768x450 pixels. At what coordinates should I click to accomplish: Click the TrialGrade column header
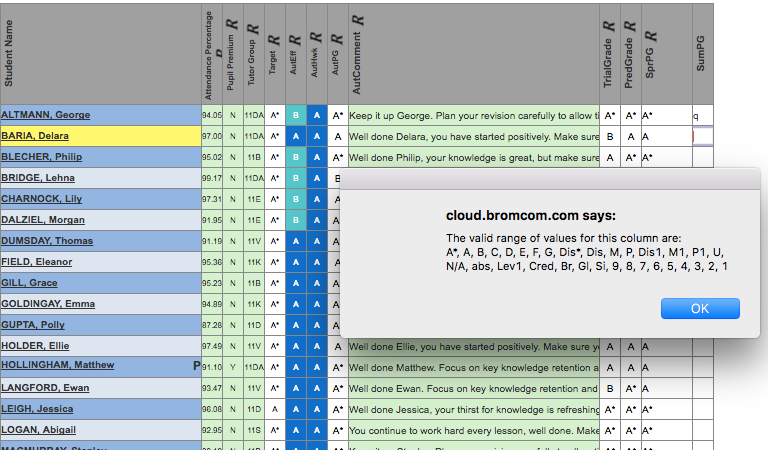[x=610, y=54]
